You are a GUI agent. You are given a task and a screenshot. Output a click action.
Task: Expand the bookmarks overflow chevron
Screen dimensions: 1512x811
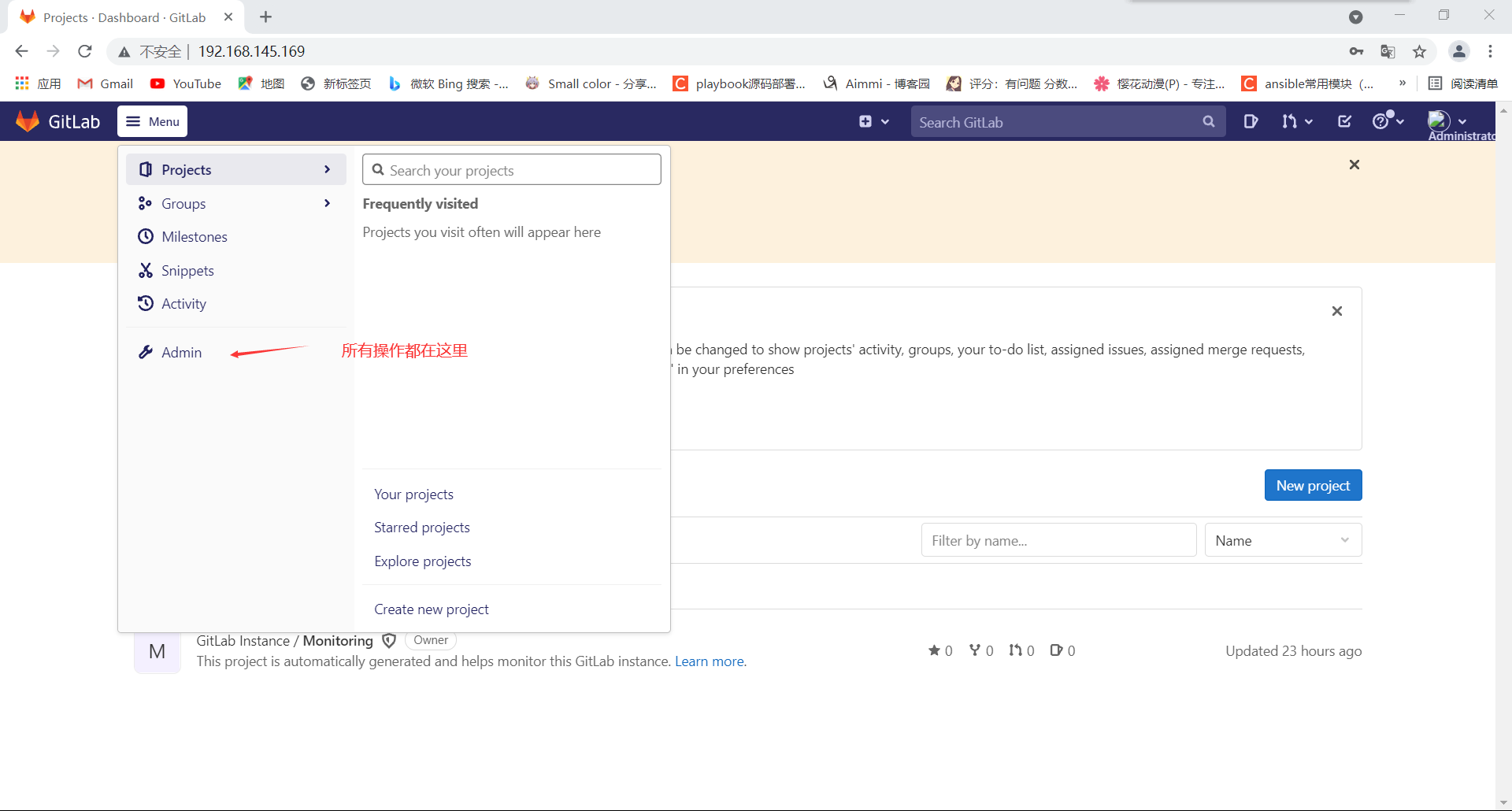[x=1403, y=83]
